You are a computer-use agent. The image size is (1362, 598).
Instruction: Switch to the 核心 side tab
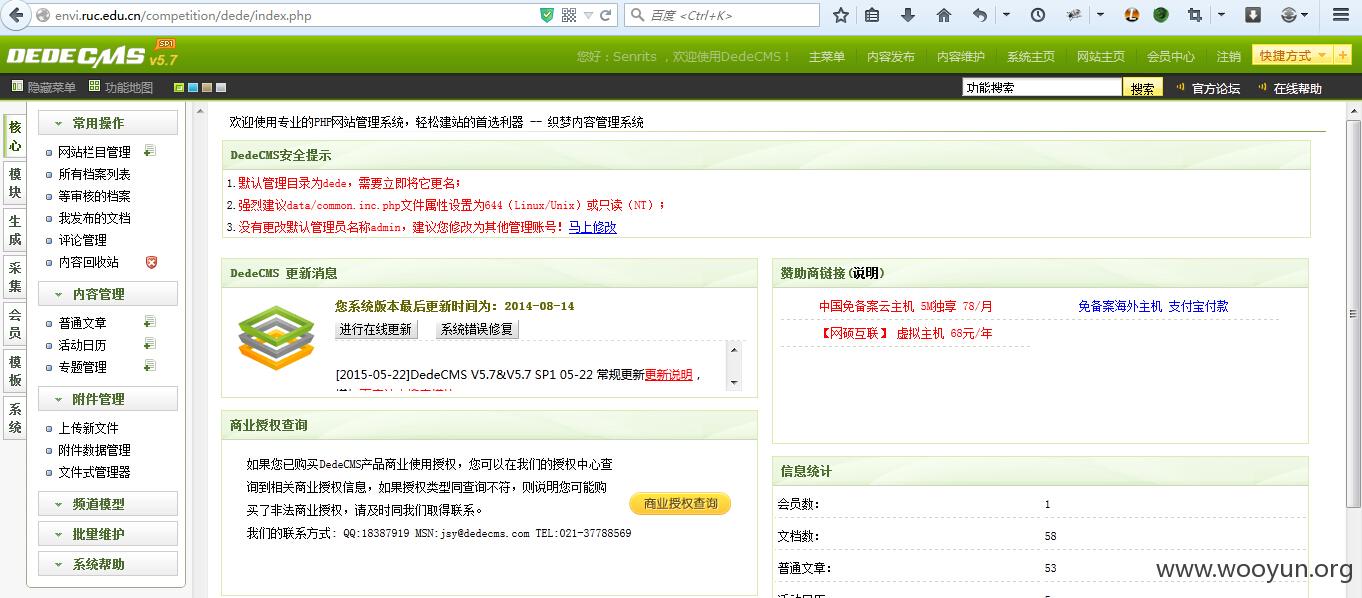[15, 136]
